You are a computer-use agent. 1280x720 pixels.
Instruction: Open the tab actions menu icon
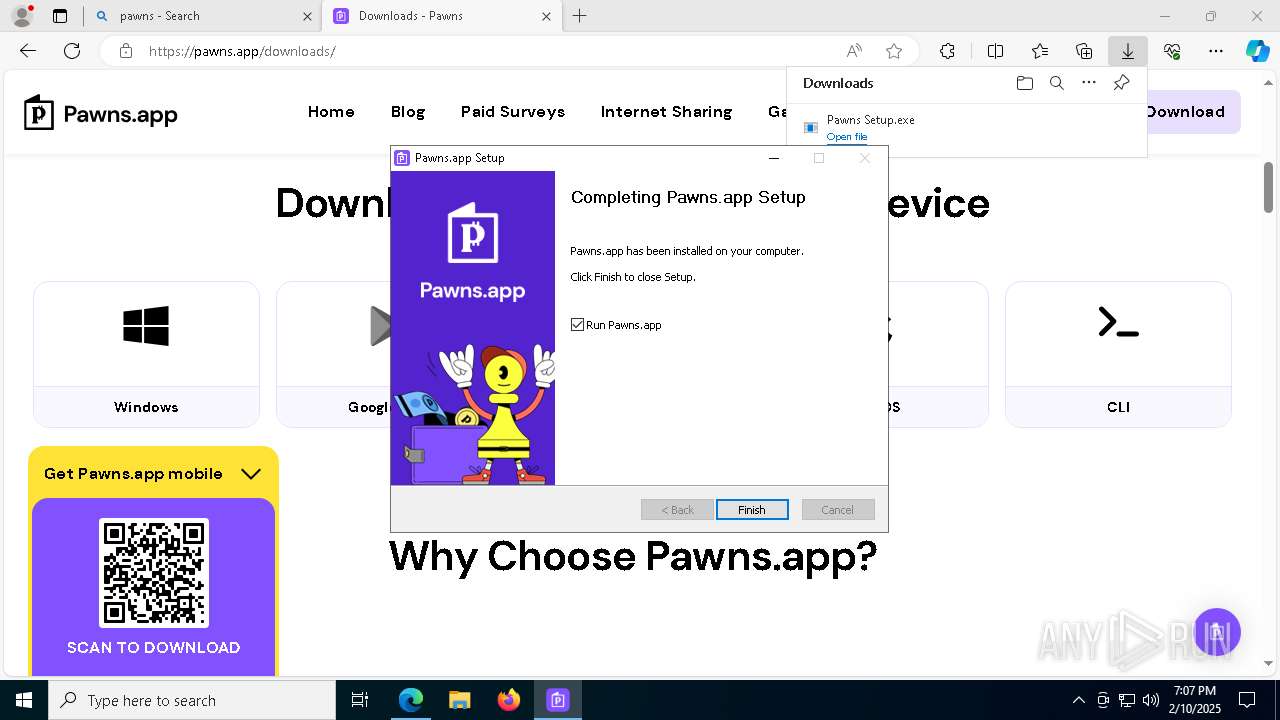tap(60, 16)
